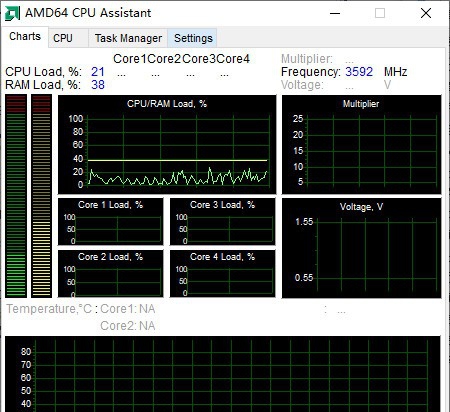Maximize the AMD64 CPU Assistant window

pyautogui.click(x=380, y=13)
